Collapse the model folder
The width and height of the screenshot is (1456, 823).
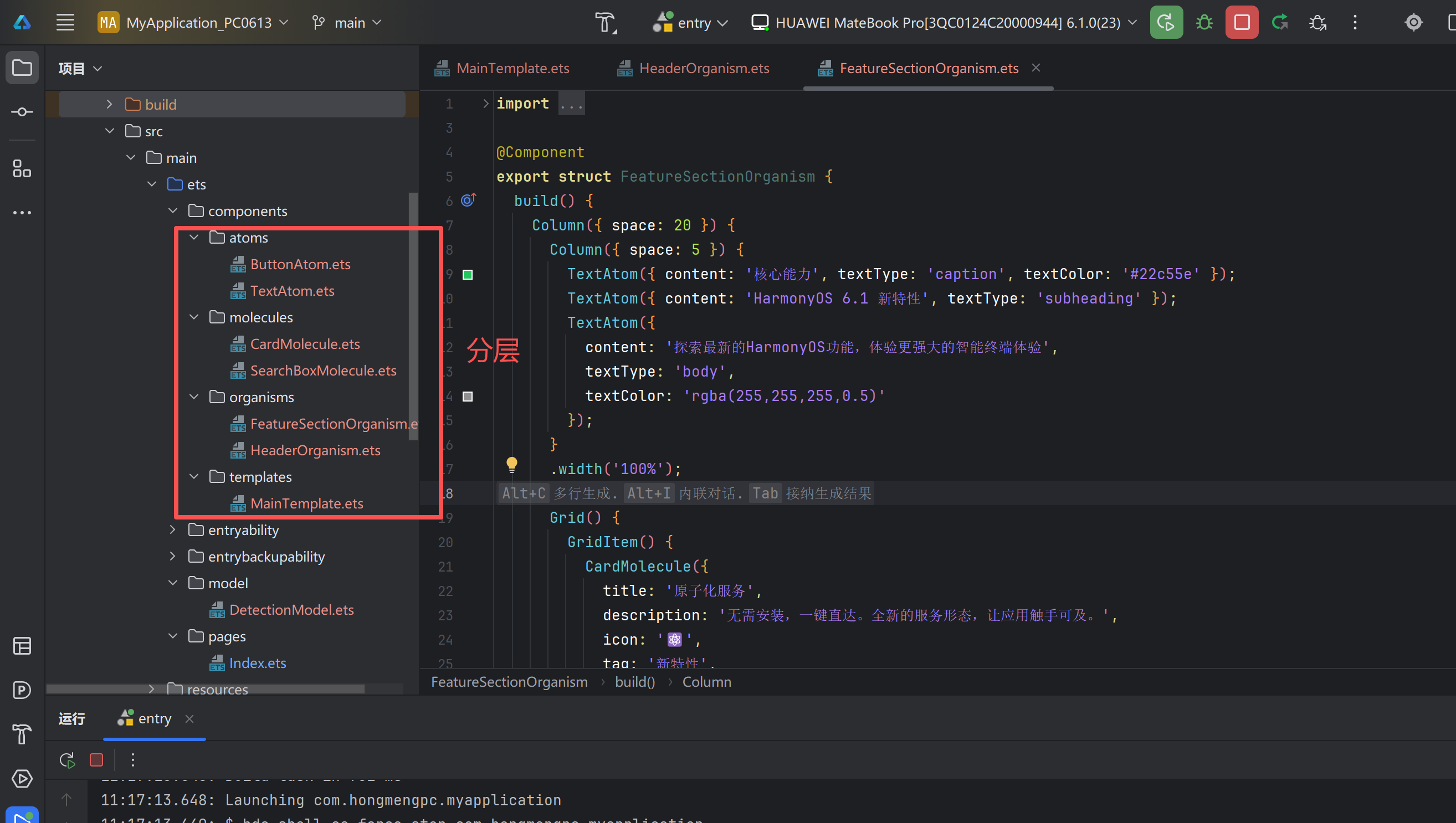[x=173, y=582]
